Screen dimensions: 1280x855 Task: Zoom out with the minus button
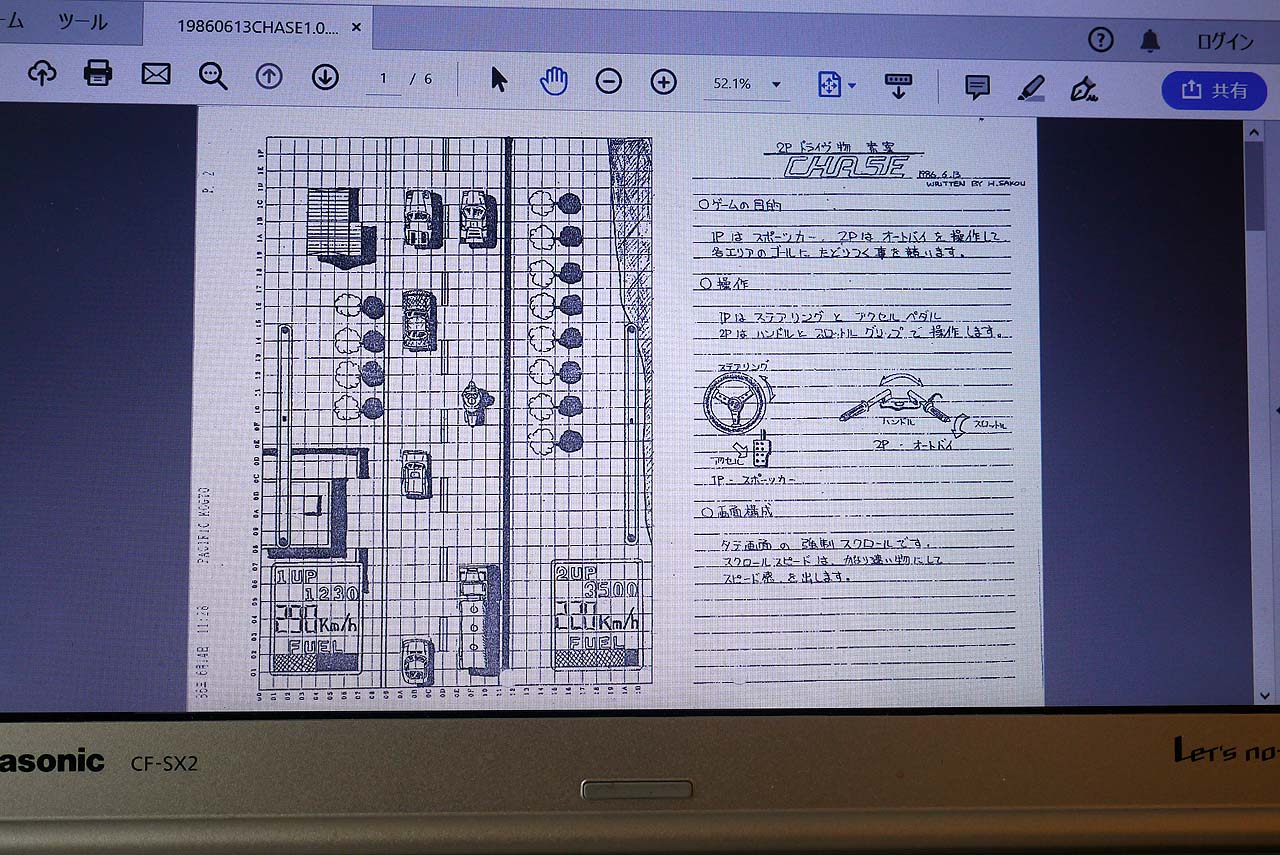click(608, 82)
